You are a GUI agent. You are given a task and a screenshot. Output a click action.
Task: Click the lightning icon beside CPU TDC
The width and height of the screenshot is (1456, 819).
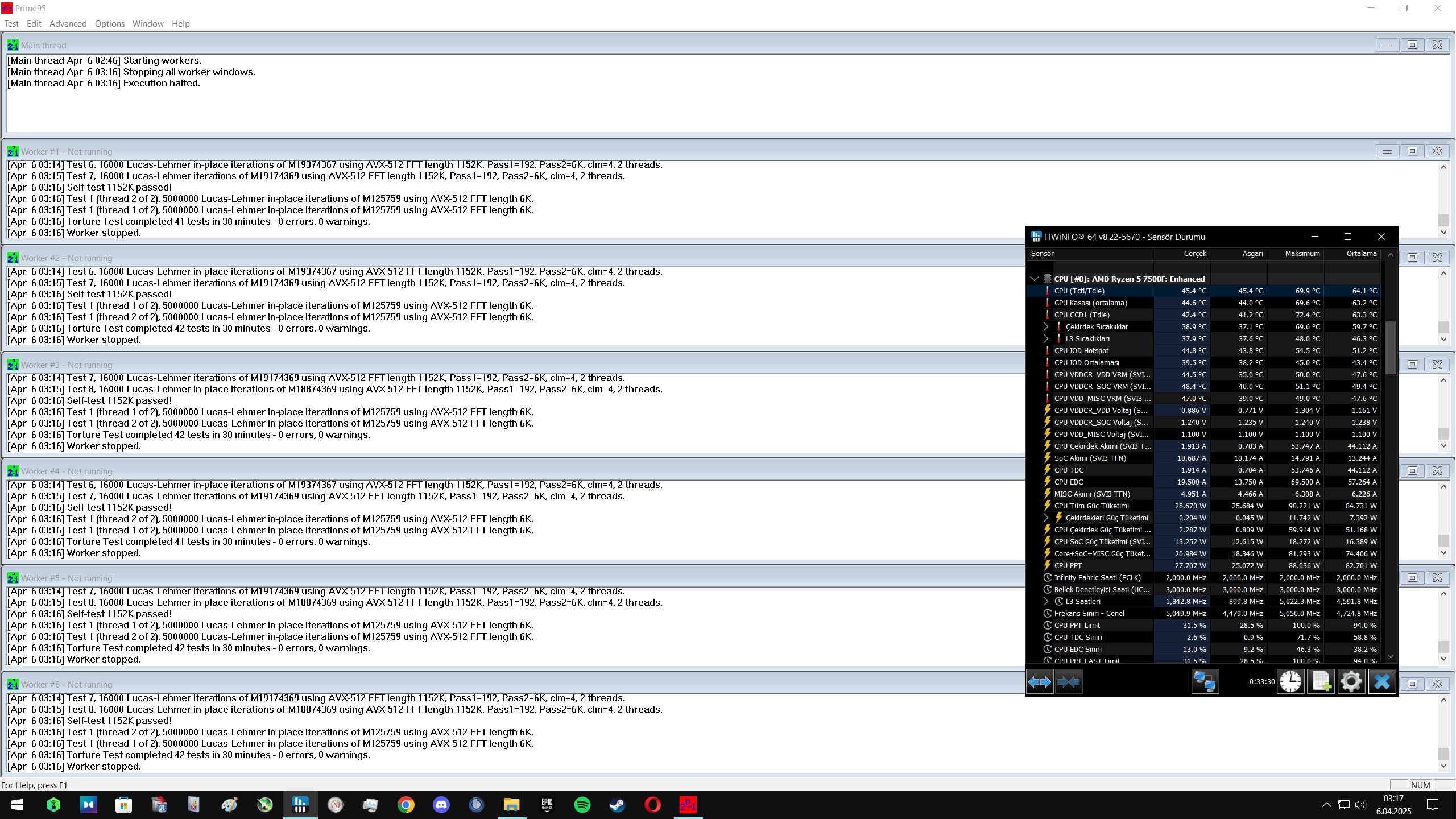[1047, 470]
